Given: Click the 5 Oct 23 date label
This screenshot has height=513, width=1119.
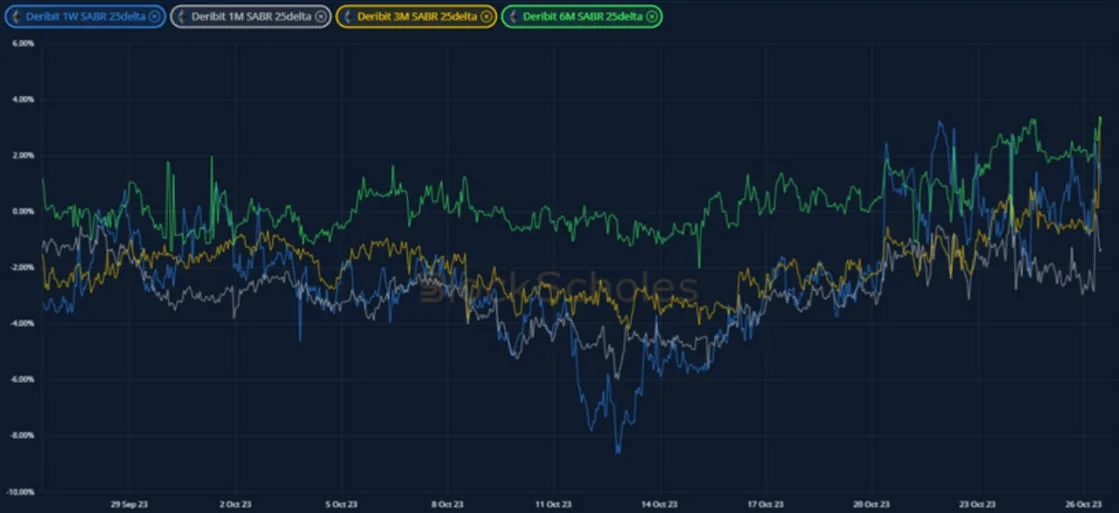Looking at the screenshot, I should coord(342,504).
